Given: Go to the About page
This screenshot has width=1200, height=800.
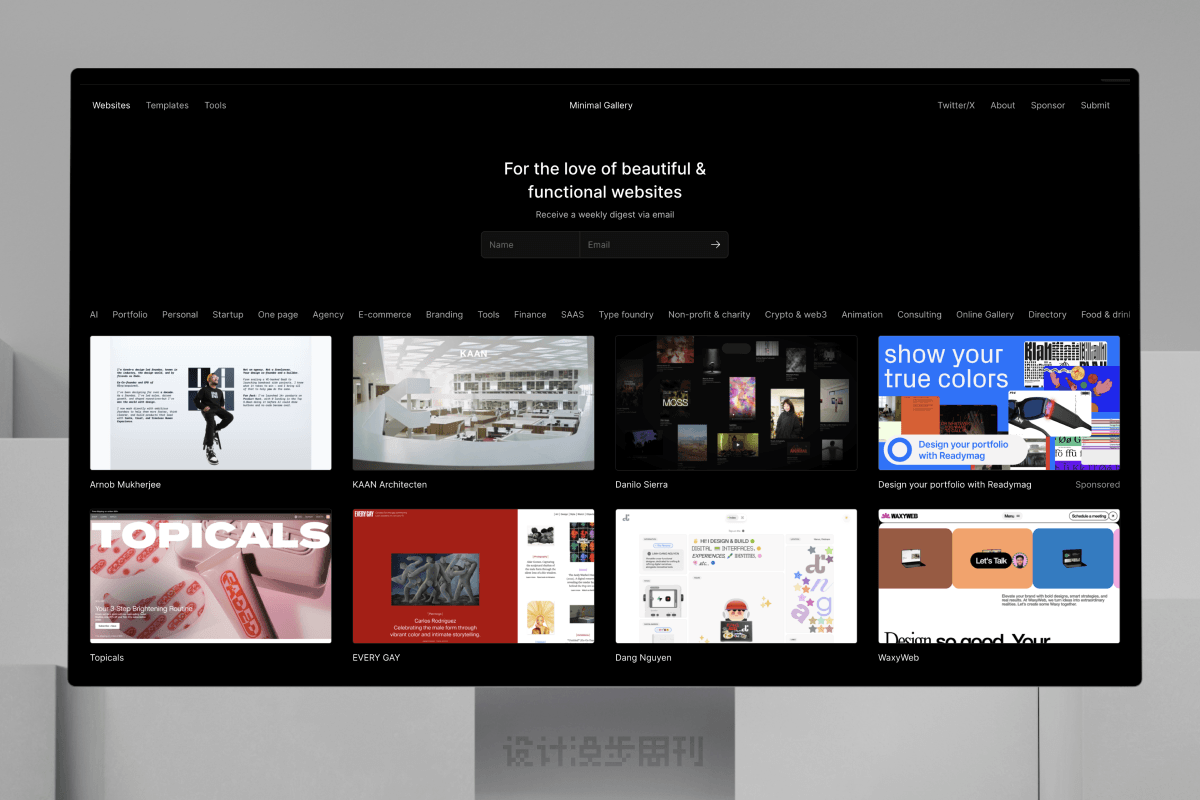Looking at the screenshot, I should click(1002, 105).
